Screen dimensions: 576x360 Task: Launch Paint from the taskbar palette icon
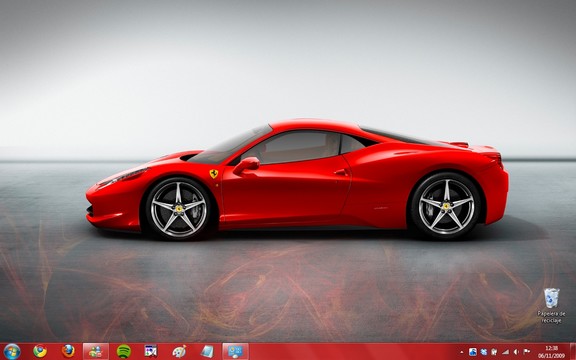click(x=179, y=352)
